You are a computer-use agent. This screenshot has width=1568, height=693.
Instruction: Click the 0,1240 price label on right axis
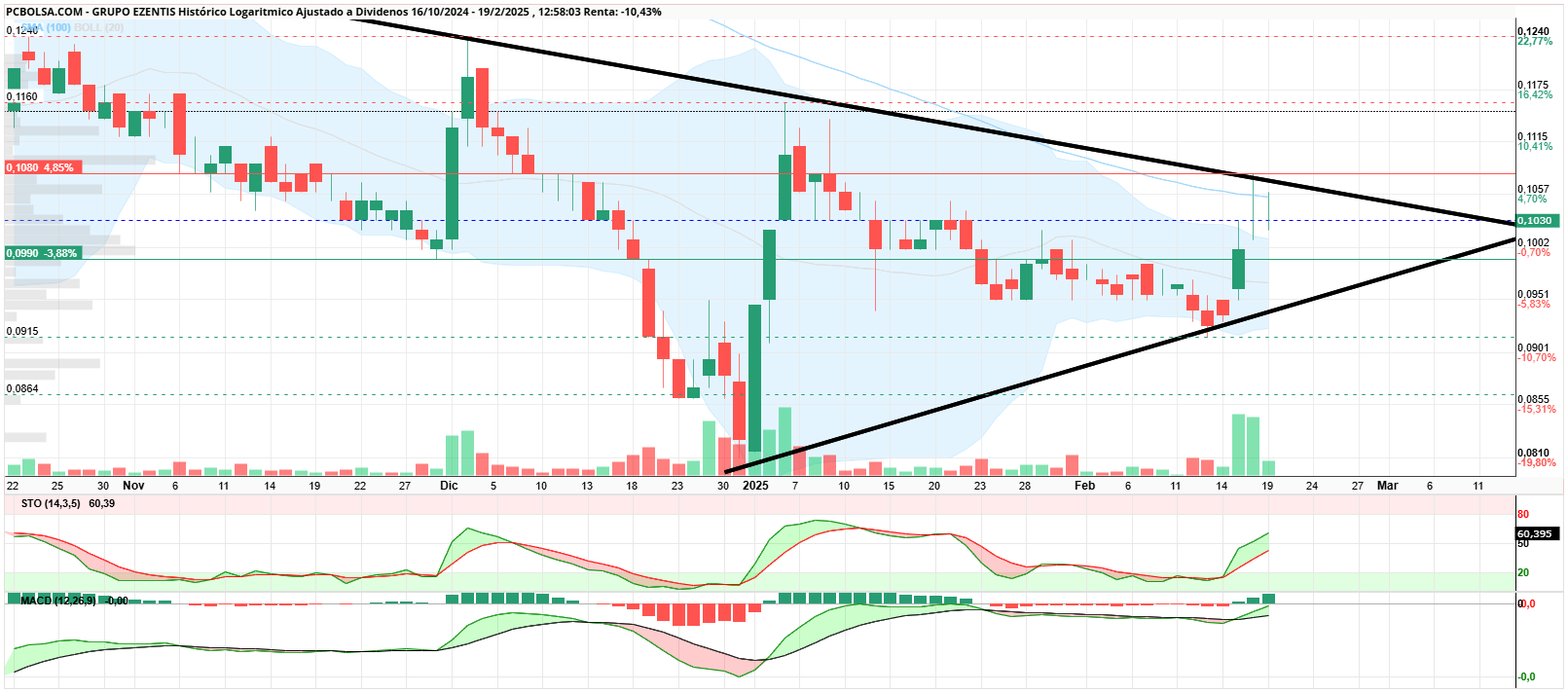[x=1533, y=32]
